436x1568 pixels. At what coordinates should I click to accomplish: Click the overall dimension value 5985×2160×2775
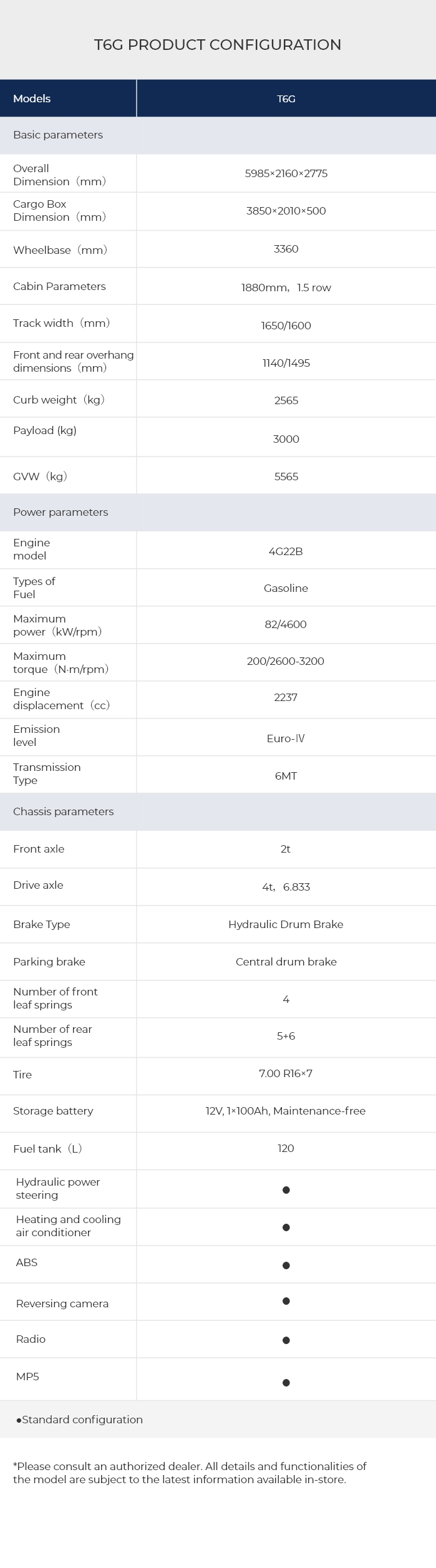coord(286,173)
